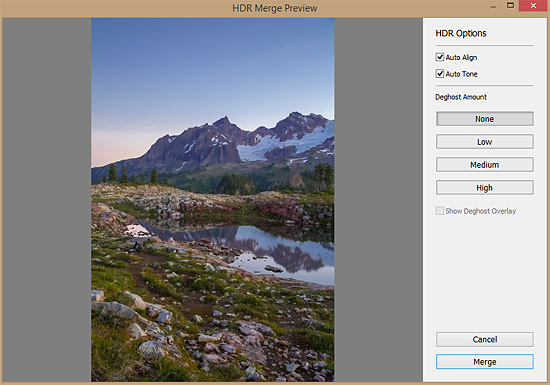This screenshot has width=550, height=385.
Task: Close the HDR Merge Preview window
Action: [x=533, y=6]
